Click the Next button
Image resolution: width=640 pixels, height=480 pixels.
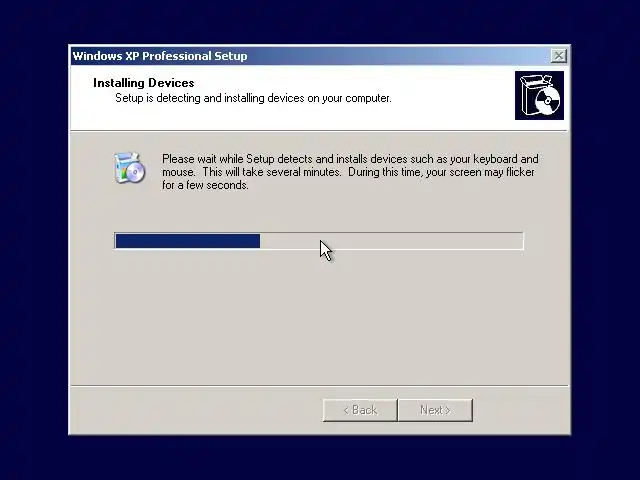435,410
